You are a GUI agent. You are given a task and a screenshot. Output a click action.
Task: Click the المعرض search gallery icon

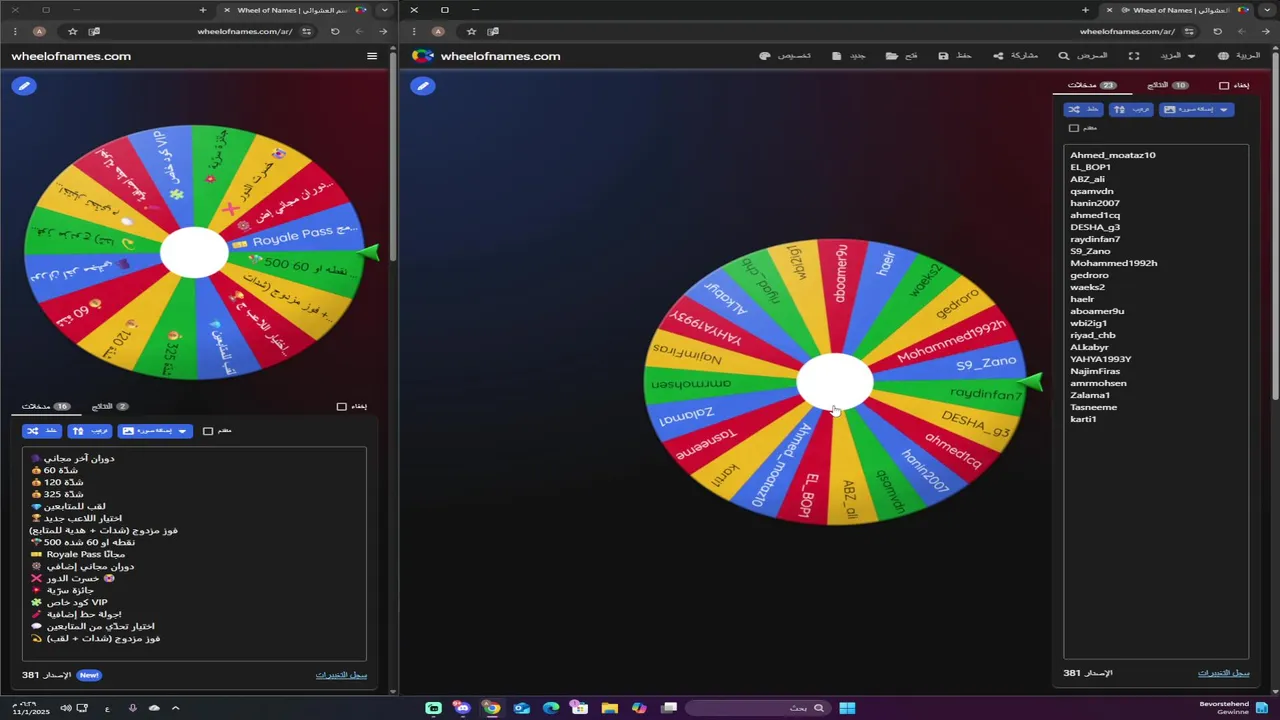coord(1064,56)
